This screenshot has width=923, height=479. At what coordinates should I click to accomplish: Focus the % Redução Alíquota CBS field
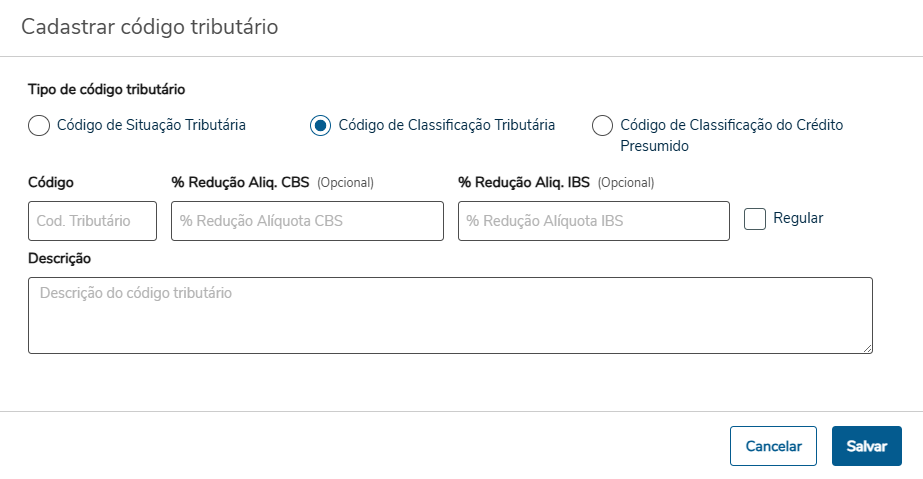(x=307, y=221)
